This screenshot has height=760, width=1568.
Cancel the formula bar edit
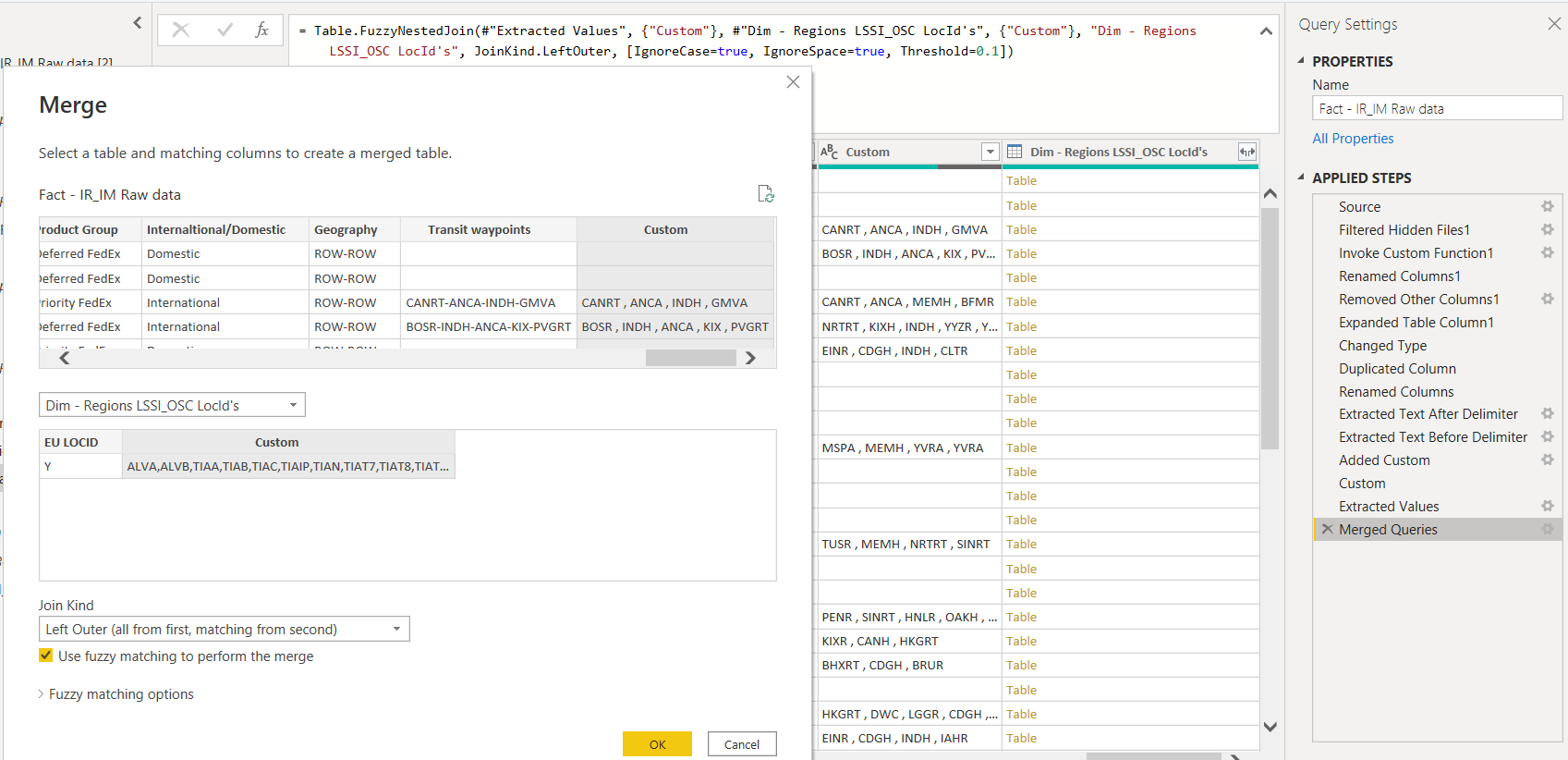click(x=181, y=30)
